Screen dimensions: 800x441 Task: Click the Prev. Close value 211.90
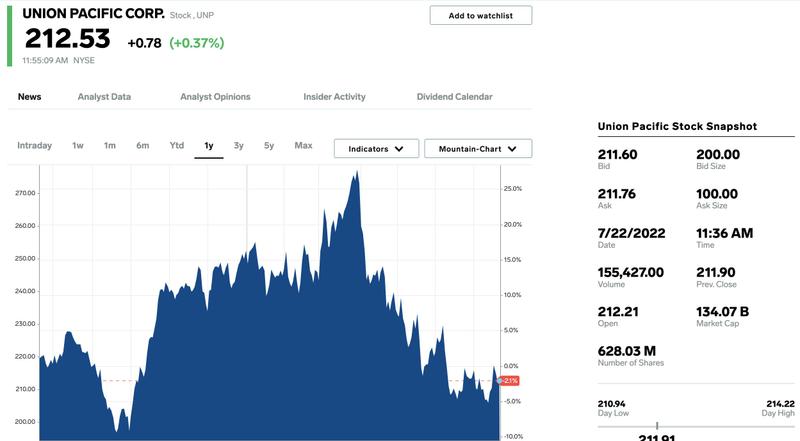tap(716, 273)
